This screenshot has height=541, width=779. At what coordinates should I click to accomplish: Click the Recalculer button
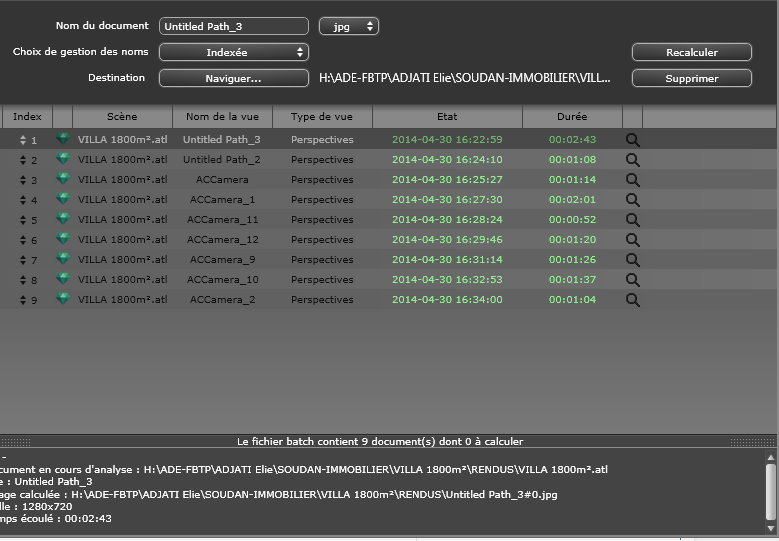coord(692,52)
